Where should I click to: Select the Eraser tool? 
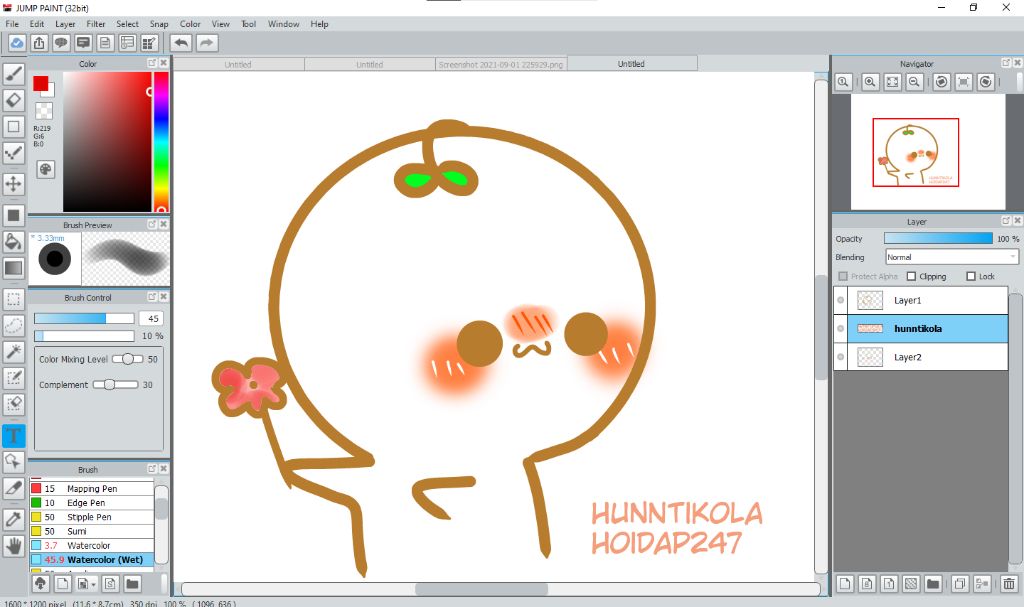tap(14, 100)
